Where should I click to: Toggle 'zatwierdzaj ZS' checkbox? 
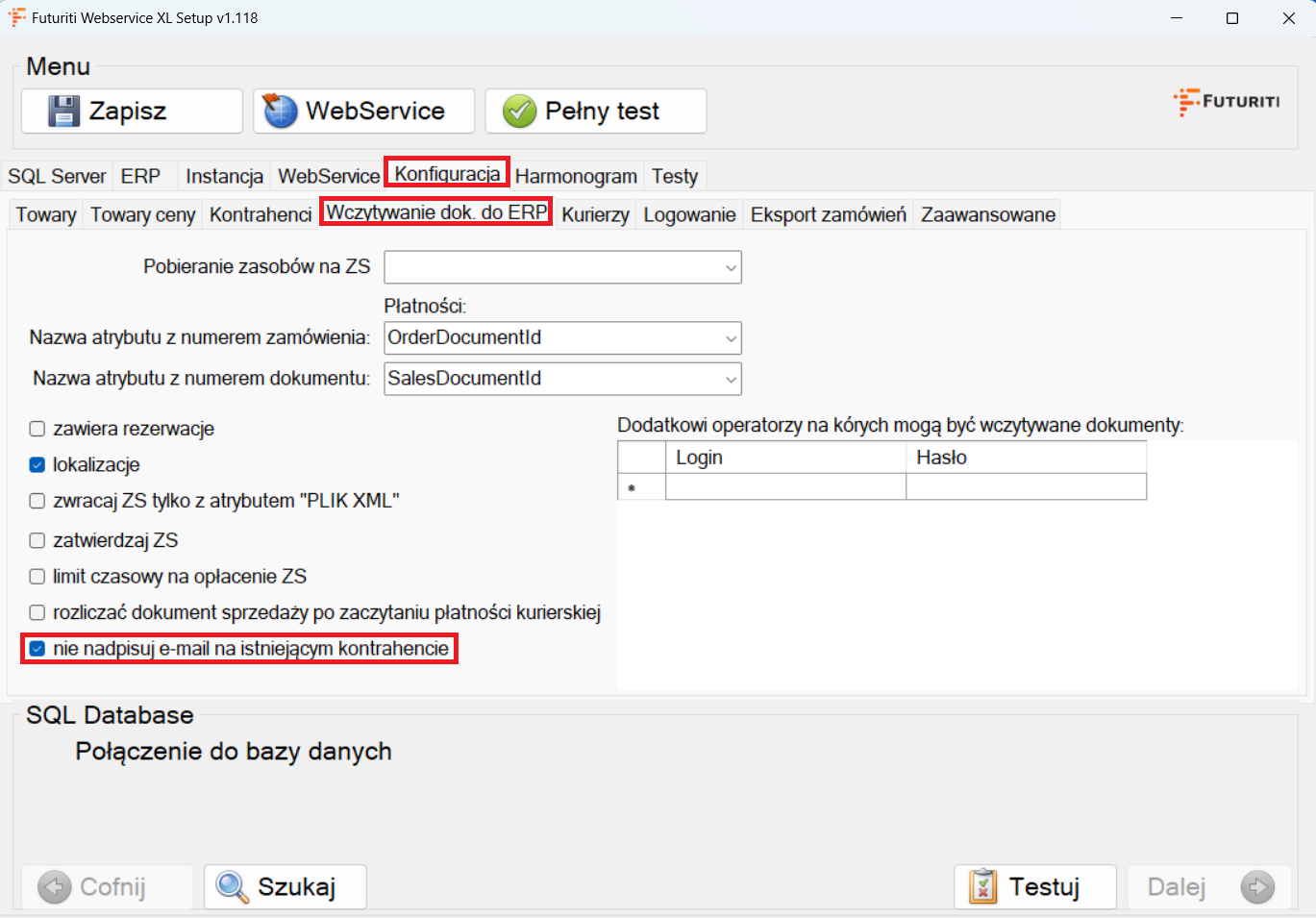[x=37, y=540]
